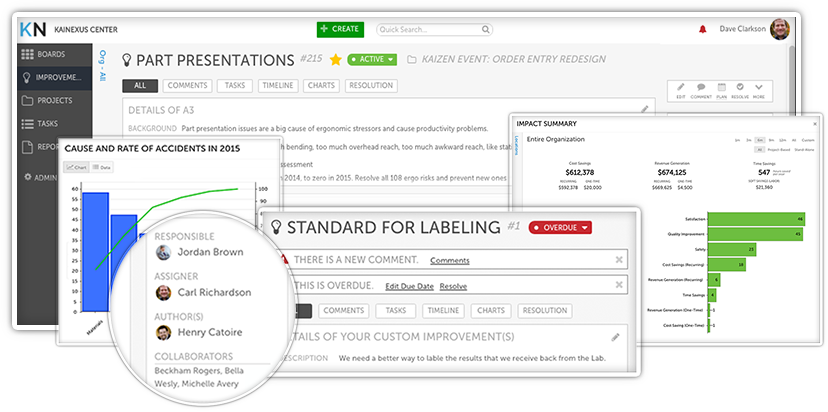Select the 6m range in Impact Summary
The height and width of the screenshot is (412, 828).
click(x=760, y=140)
